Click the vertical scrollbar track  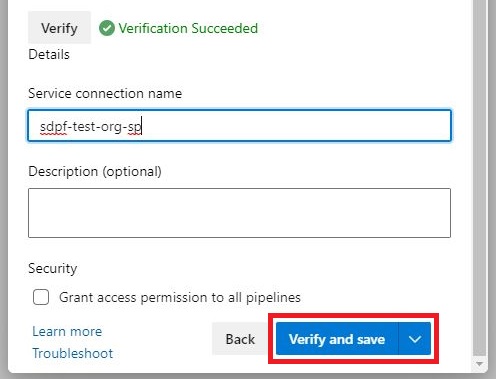pyautogui.click(x=479, y=177)
